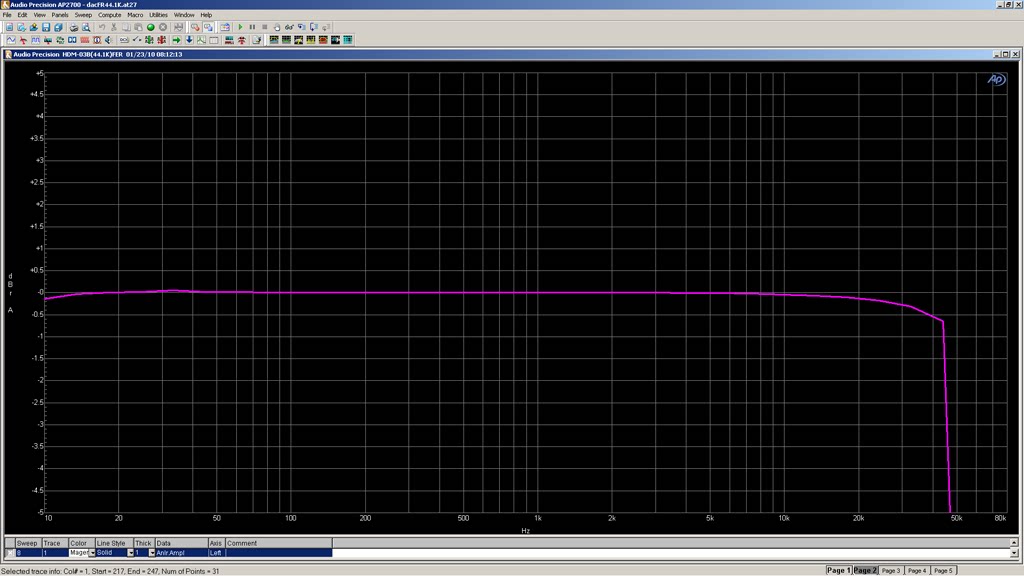Click the green circle Go icon
The height and width of the screenshot is (576, 1024).
(x=151, y=27)
